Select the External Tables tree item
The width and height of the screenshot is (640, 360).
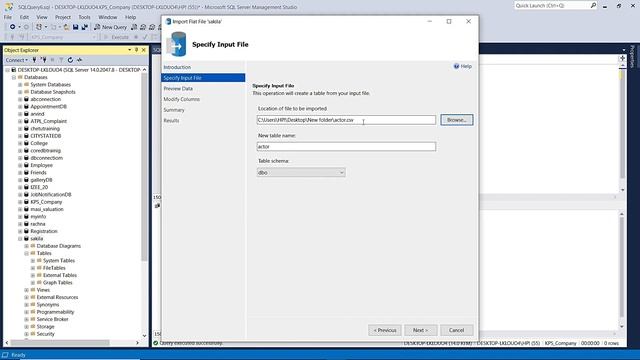(60, 275)
